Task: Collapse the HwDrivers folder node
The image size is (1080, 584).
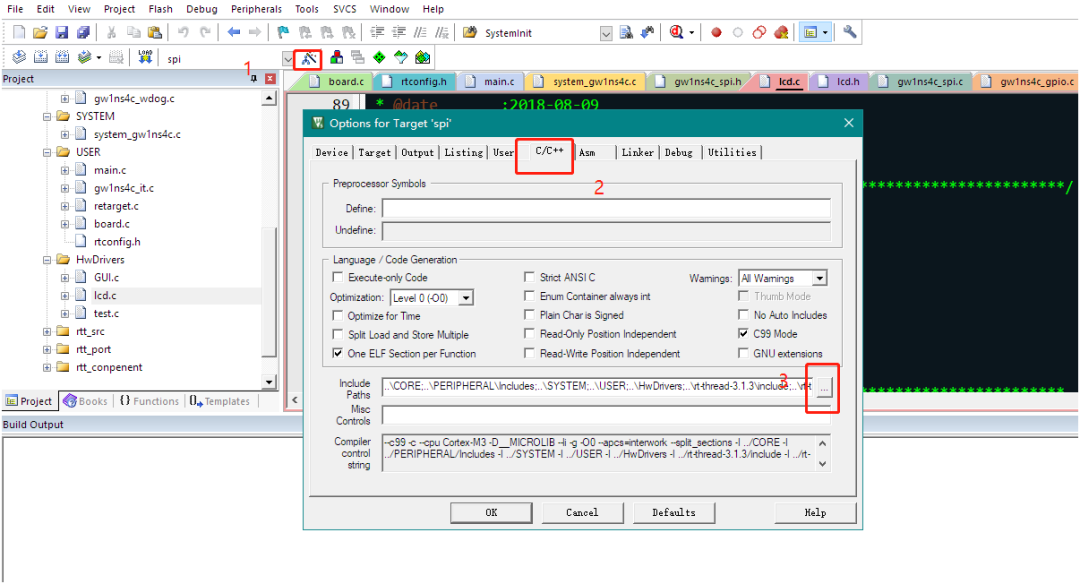Action: [47, 260]
